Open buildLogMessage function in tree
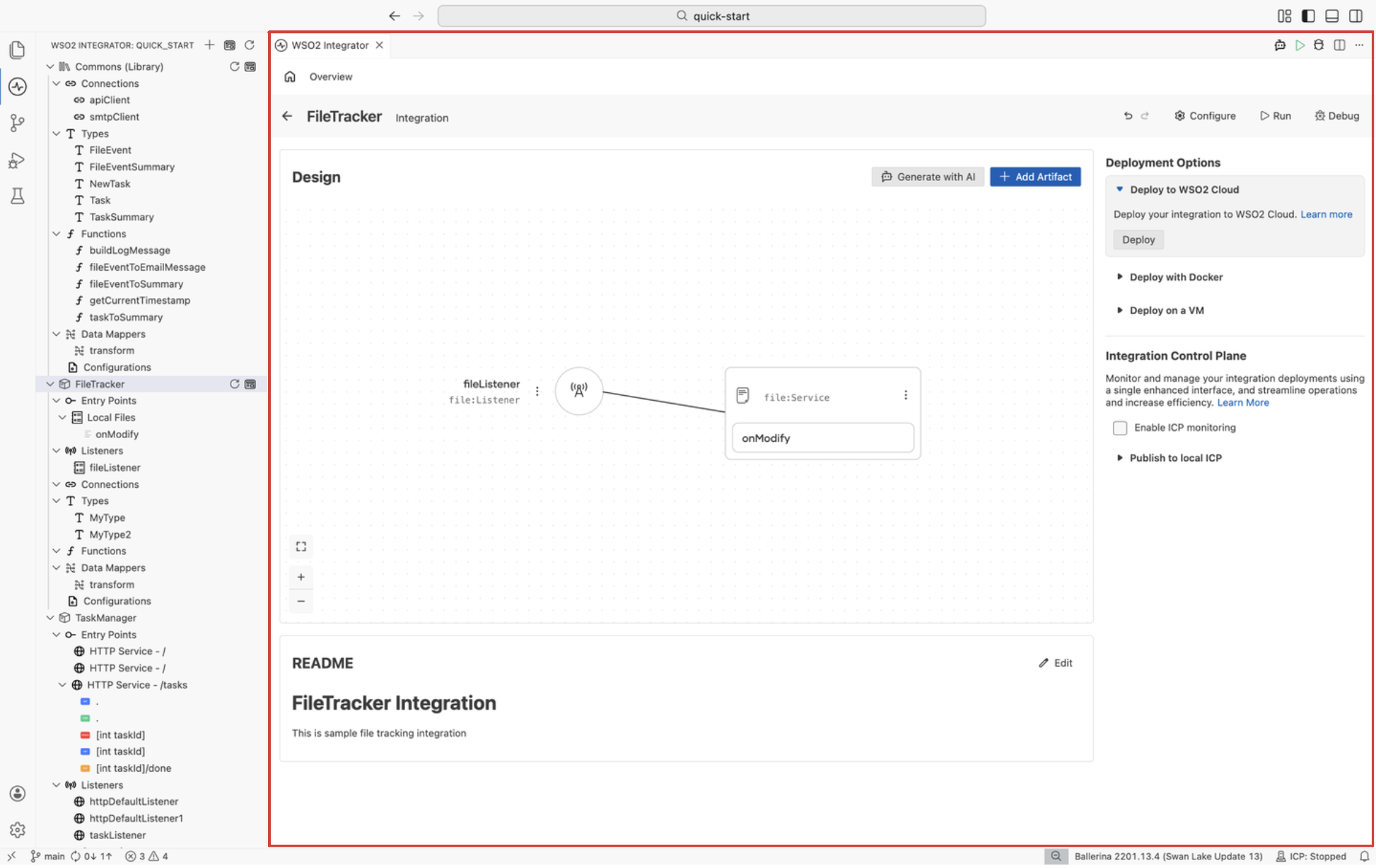The height and width of the screenshot is (868, 1376). click(129, 250)
